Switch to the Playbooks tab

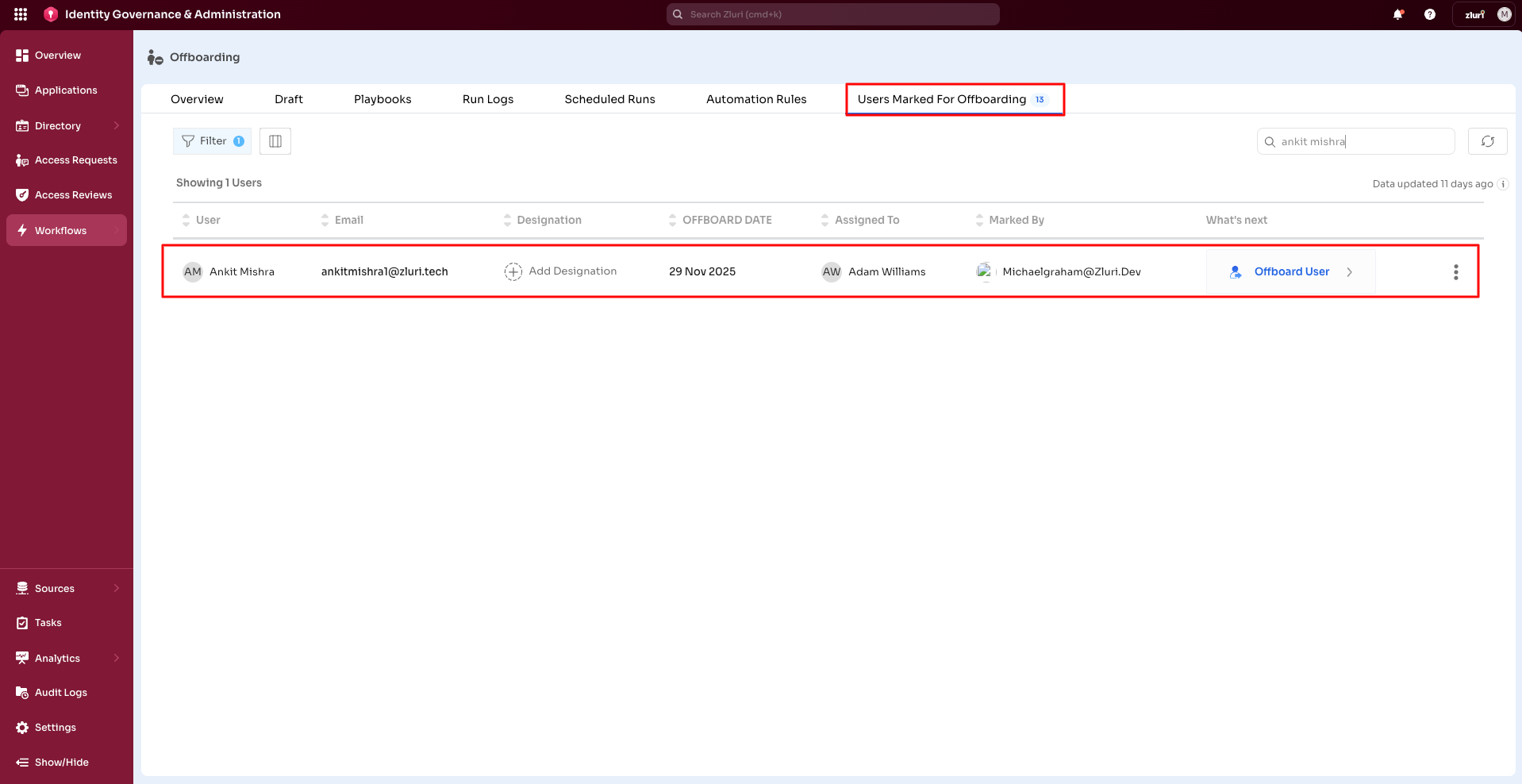point(382,99)
